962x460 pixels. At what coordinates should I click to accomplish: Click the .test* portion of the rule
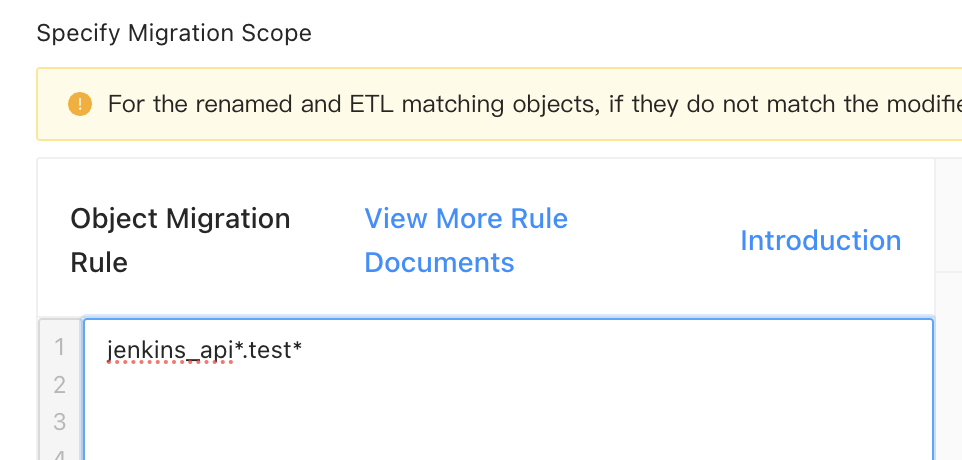coord(270,349)
